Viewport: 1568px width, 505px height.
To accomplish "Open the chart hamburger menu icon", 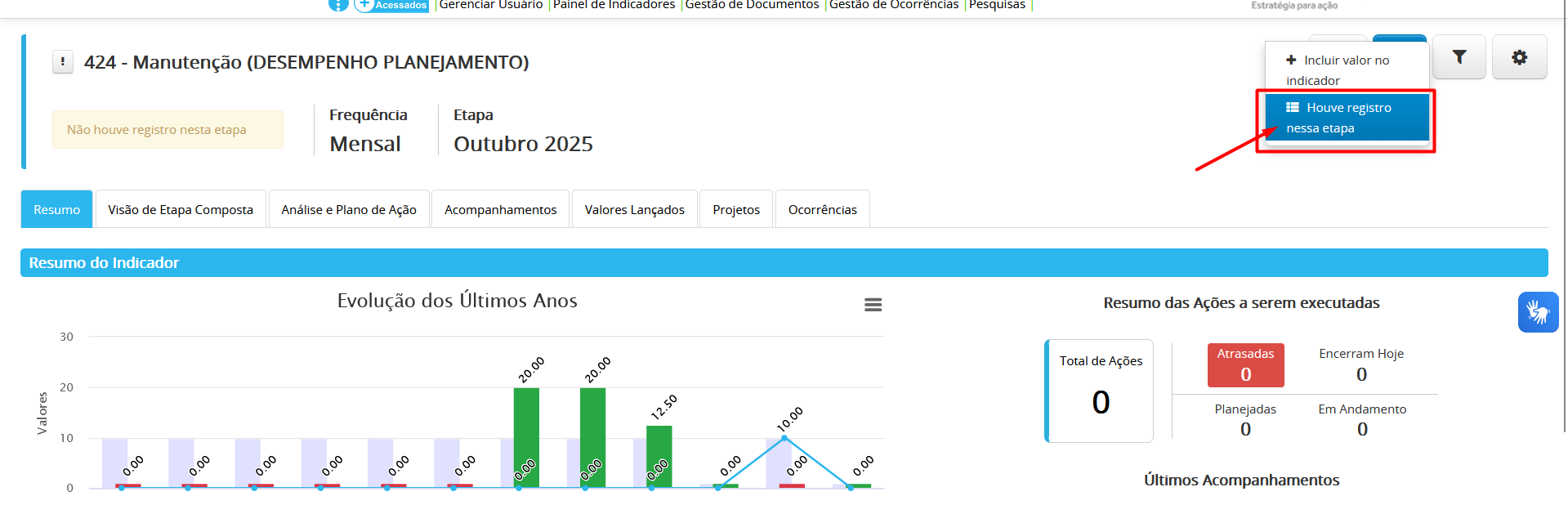I will point(873,305).
